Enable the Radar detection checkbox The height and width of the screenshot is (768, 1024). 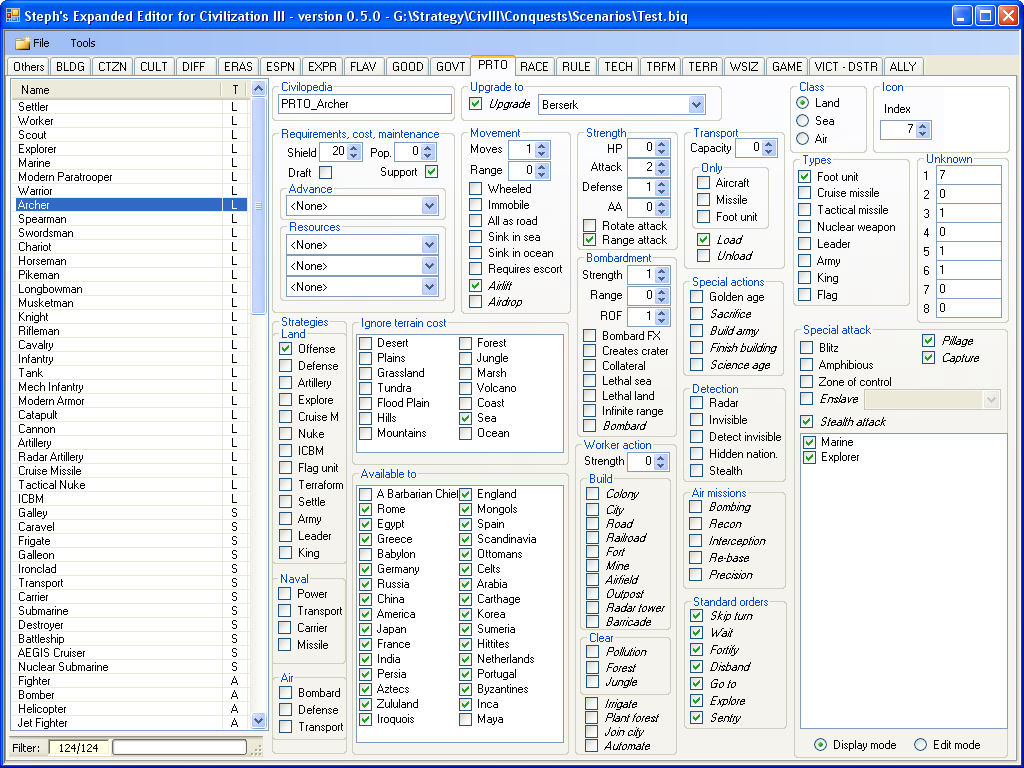(697, 403)
